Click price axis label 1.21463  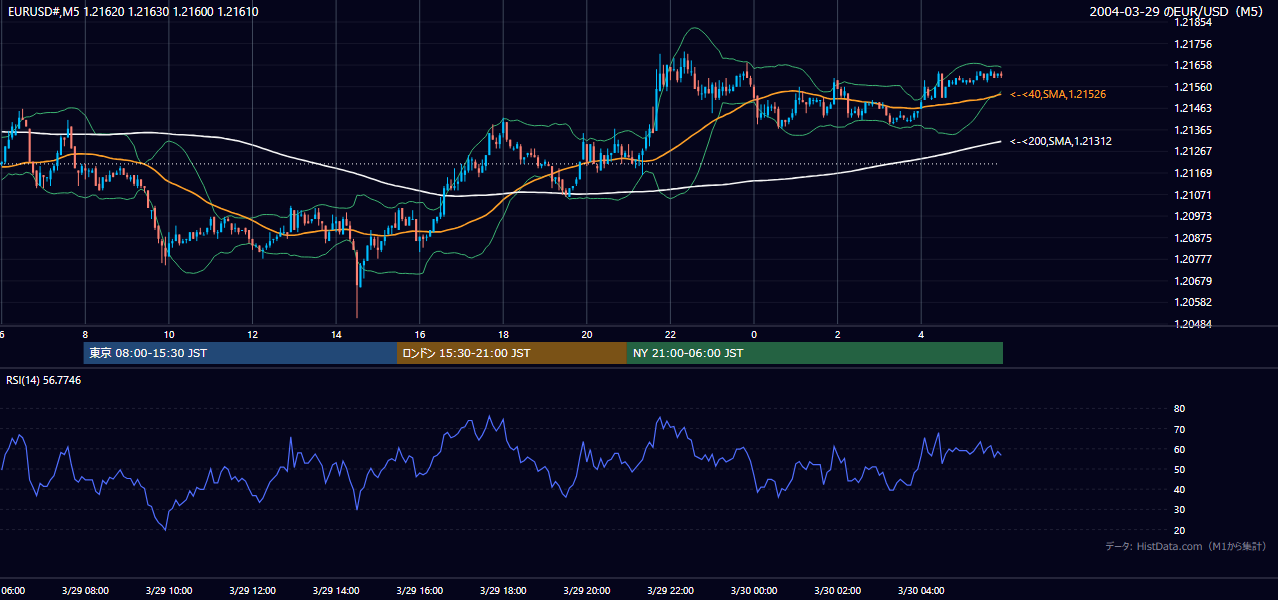pos(1192,108)
